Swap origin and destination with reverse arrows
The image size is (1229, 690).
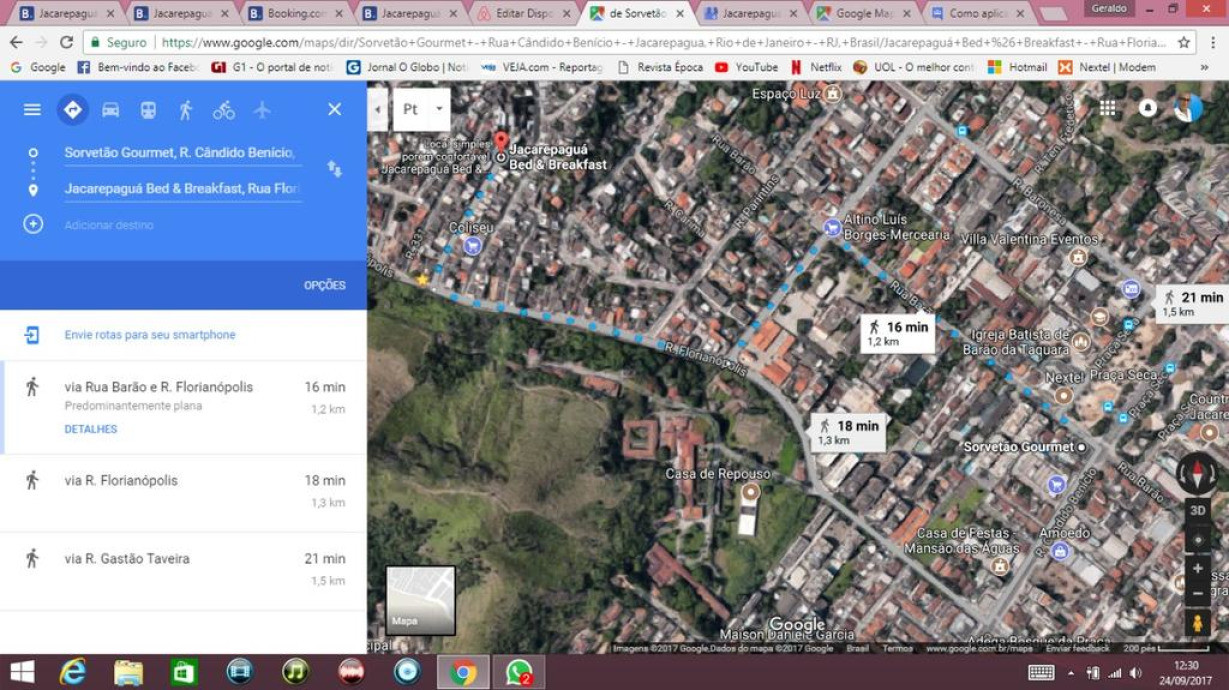pos(334,169)
